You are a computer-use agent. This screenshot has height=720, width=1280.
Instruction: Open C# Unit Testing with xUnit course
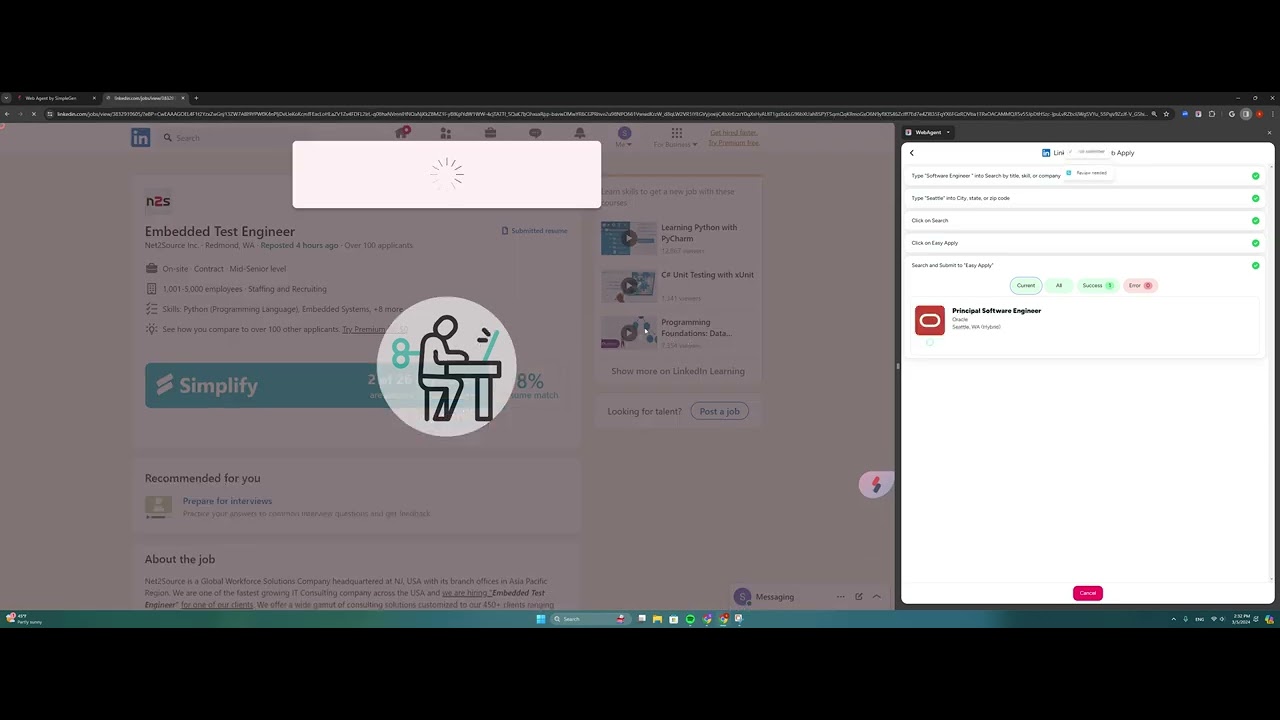(707, 275)
